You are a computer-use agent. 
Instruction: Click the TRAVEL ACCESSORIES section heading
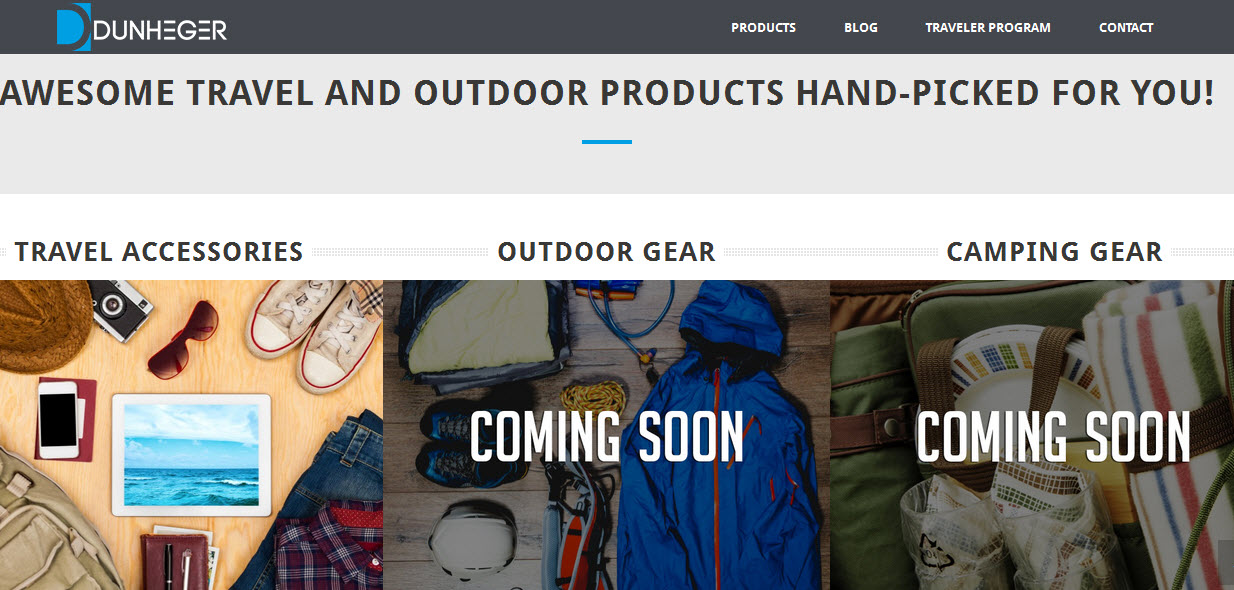pyautogui.click(x=159, y=251)
